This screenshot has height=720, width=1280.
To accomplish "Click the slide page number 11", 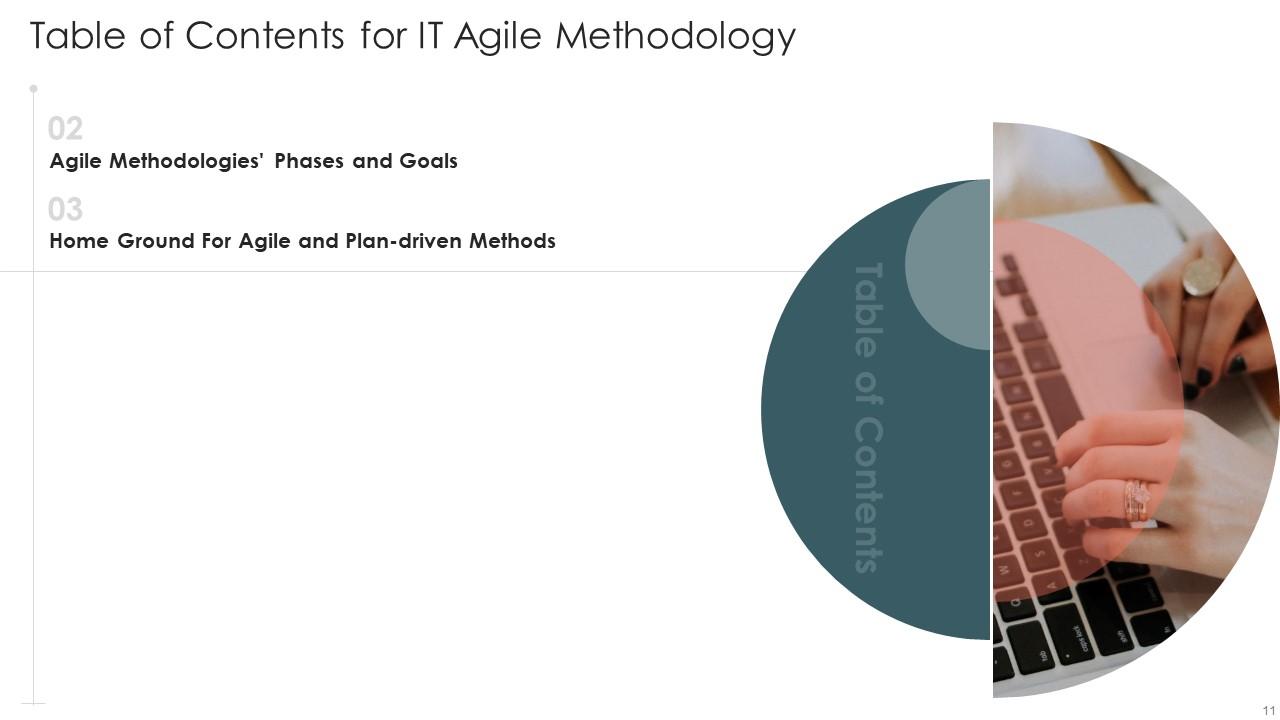I will click(1268, 709).
